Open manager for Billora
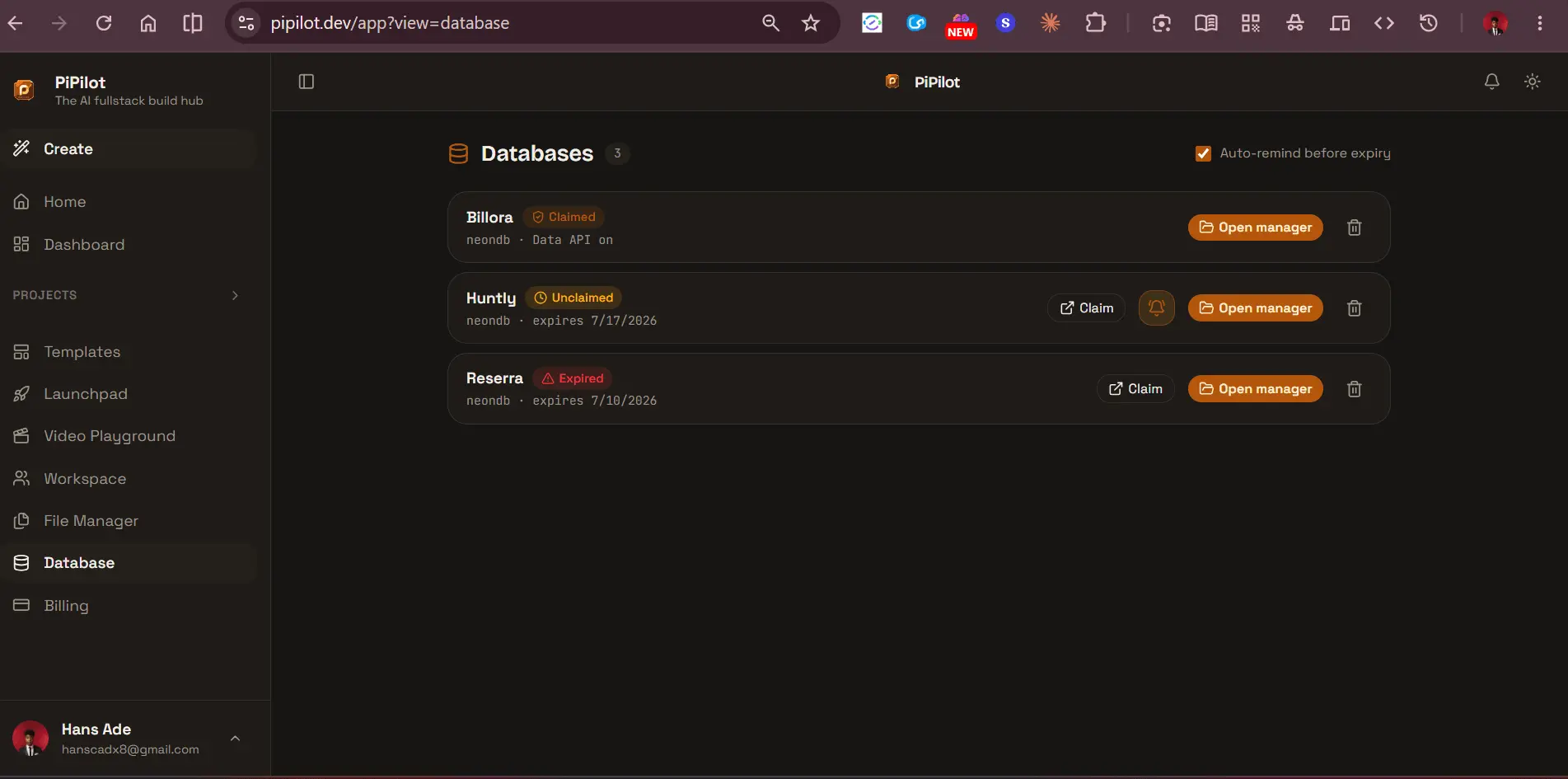This screenshot has height=779, width=1568. click(x=1255, y=228)
